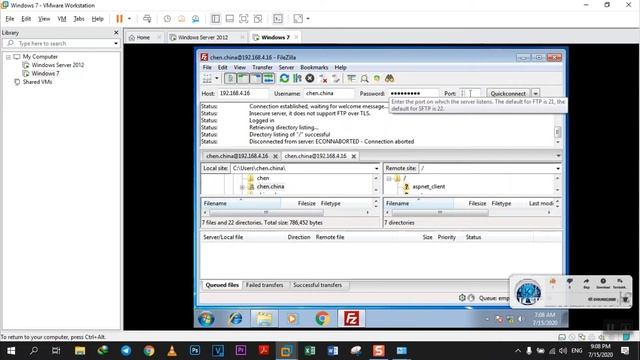Screen dimensions: 640x360
Task: Toggle transfer queue display in FileZilla
Action: pyautogui.click(x=268, y=78)
